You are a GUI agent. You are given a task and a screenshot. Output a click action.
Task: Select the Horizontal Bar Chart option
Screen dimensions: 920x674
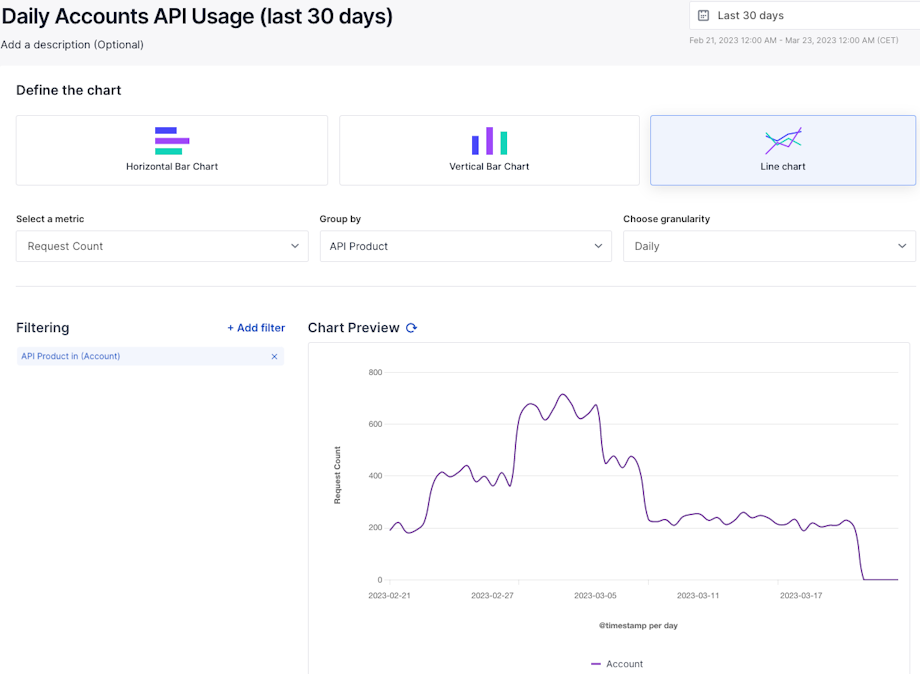pos(172,166)
